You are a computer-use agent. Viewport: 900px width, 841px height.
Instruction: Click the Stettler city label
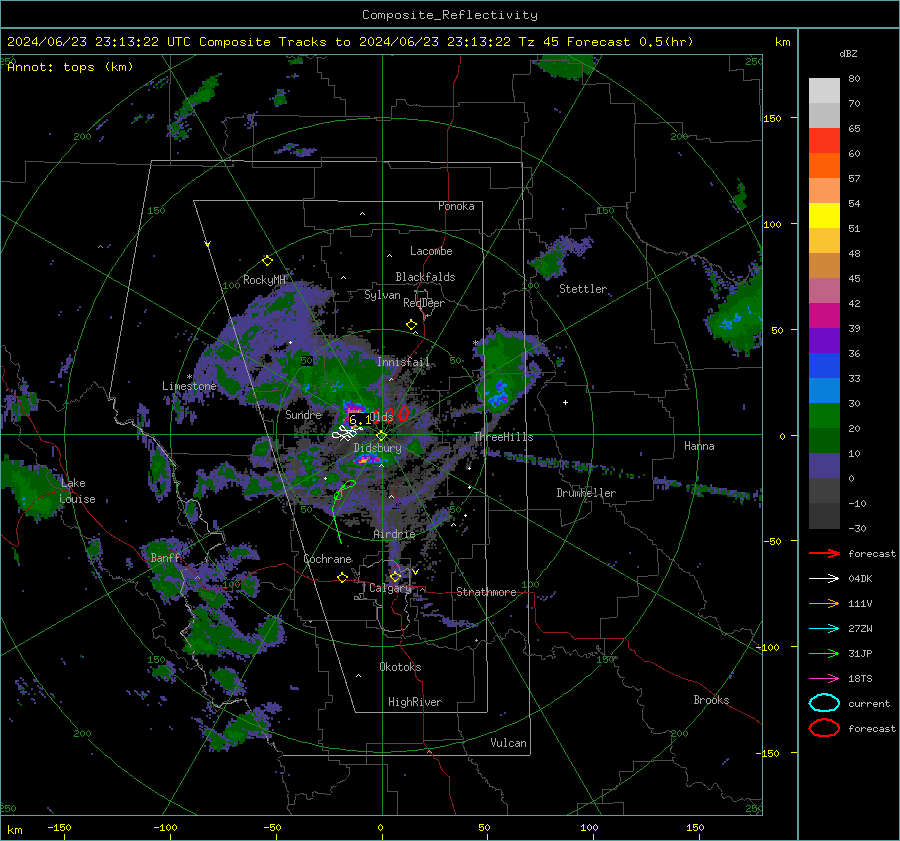coord(583,289)
